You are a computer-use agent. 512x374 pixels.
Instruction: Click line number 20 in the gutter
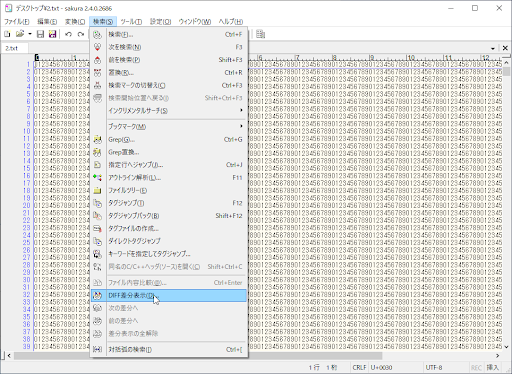click(x=26, y=205)
